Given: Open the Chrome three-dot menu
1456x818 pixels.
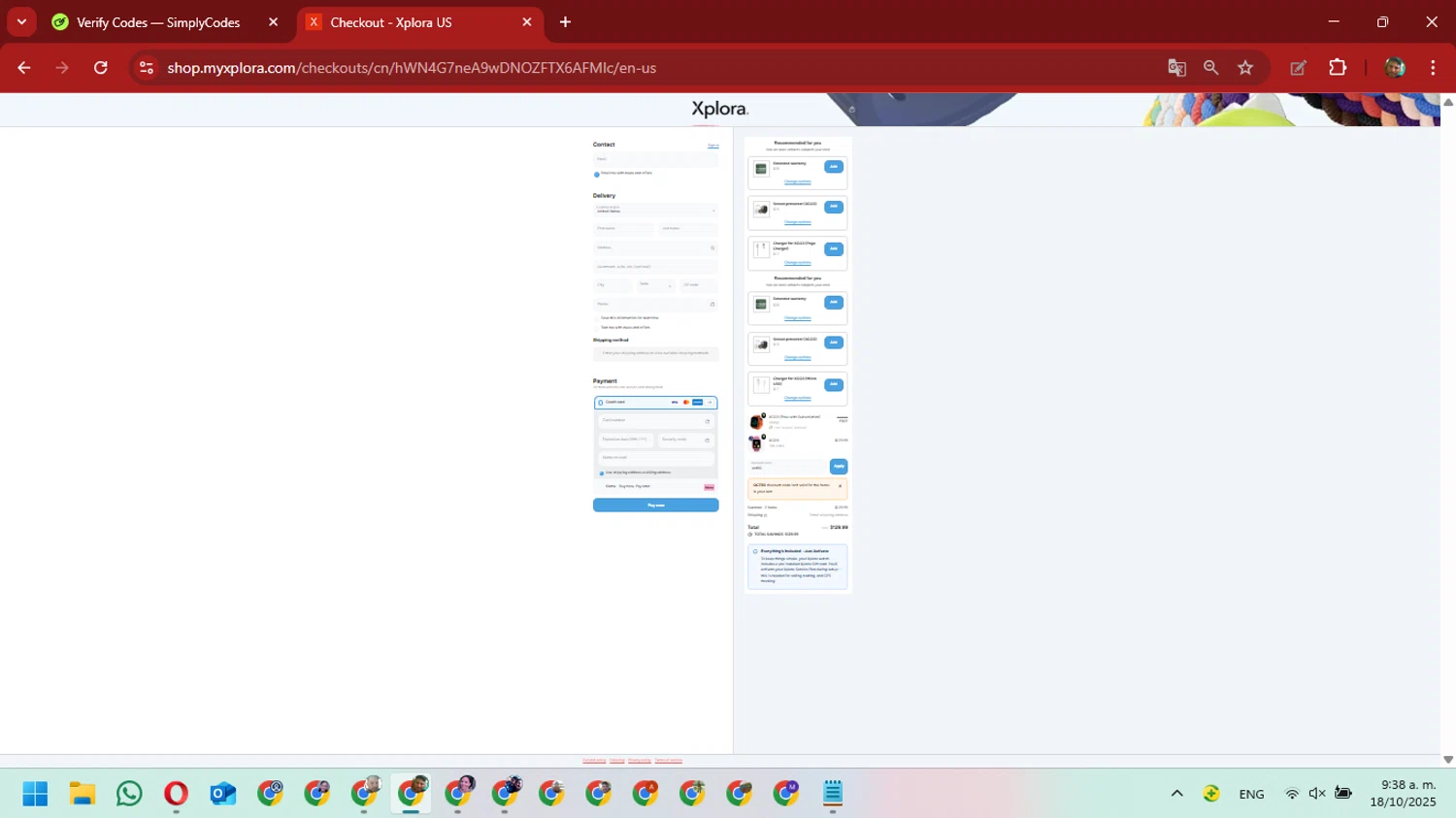Looking at the screenshot, I should (1433, 68).
